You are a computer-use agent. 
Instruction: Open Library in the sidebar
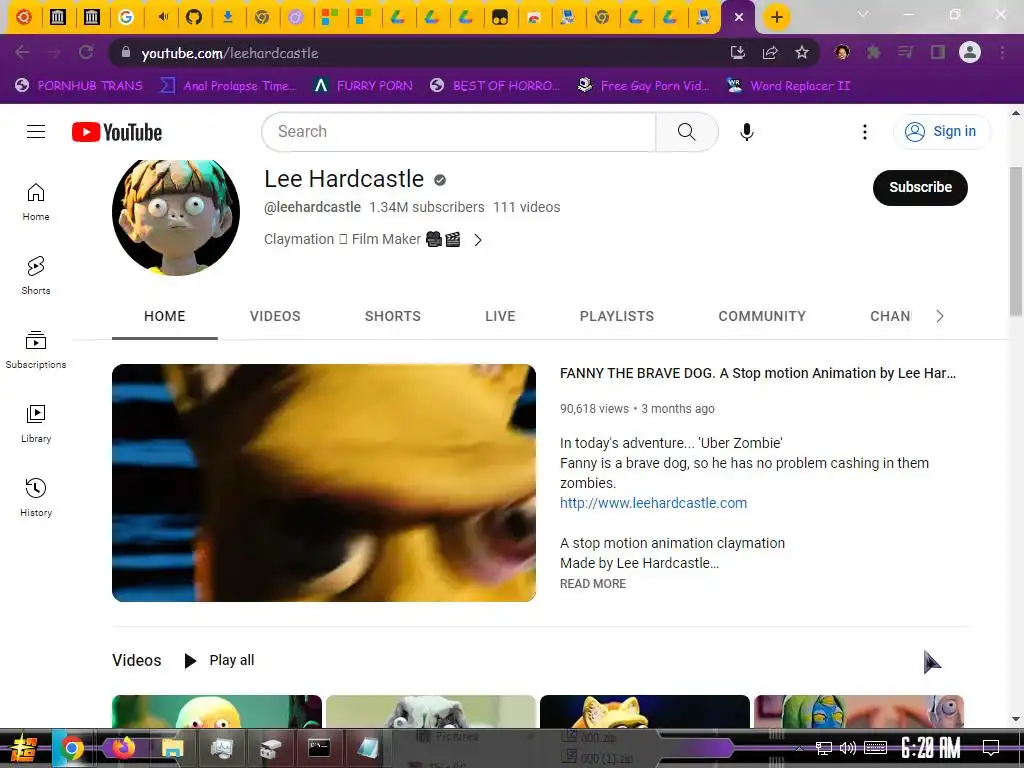36,424
